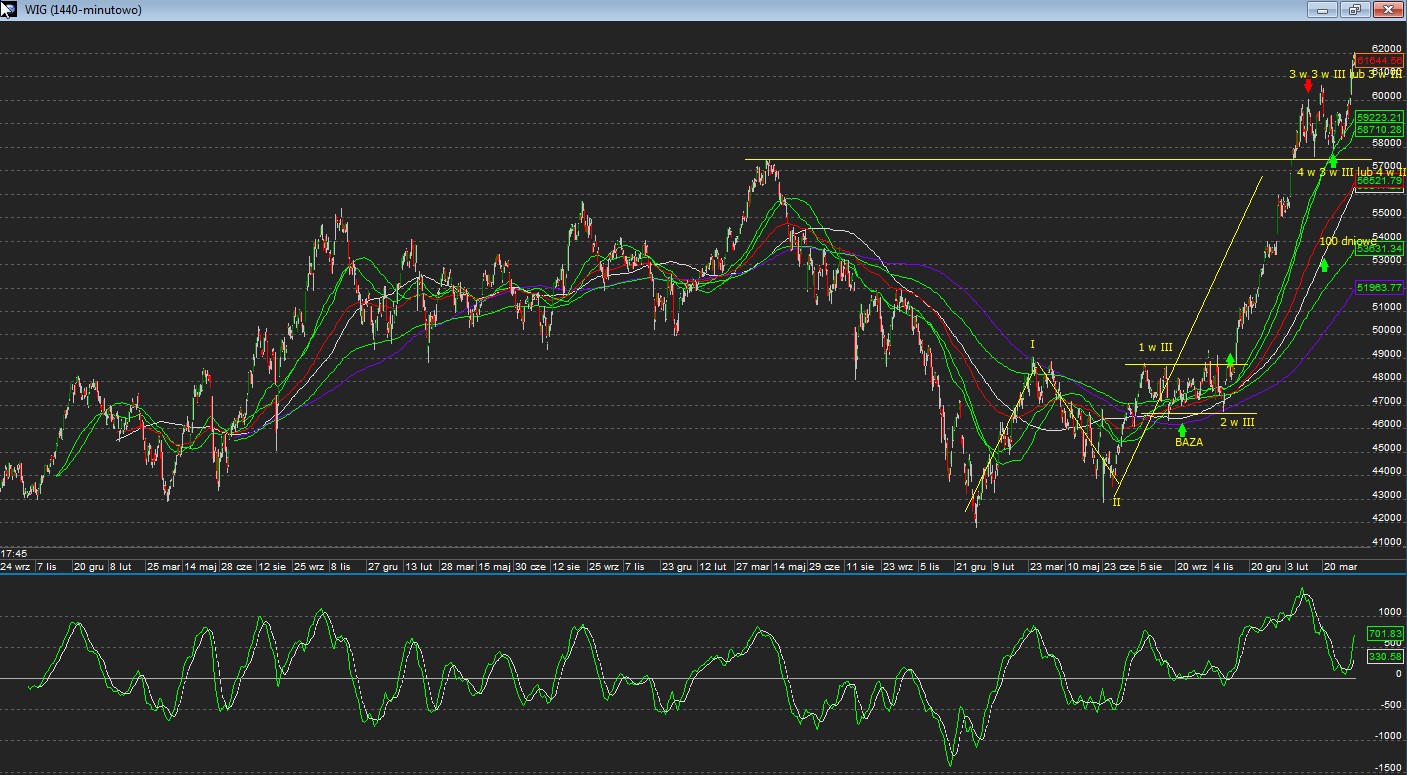Select the purple average value tag 51963.77

click(1380, 288)
